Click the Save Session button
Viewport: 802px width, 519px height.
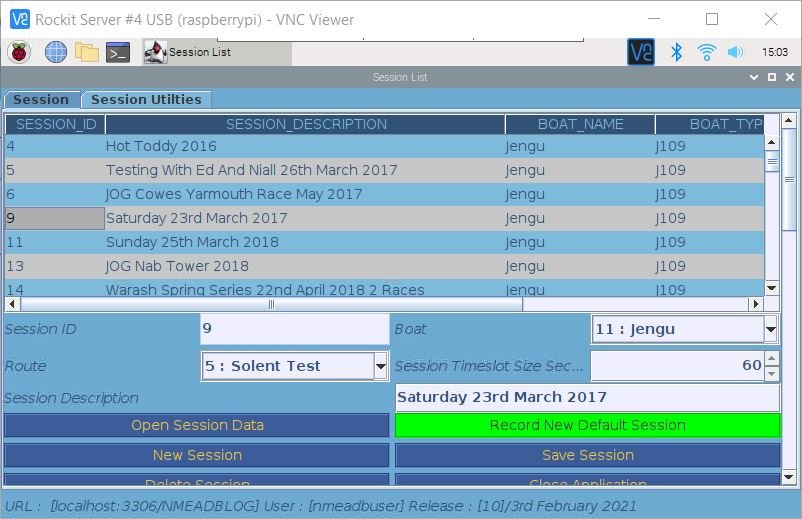pos(587,455)
